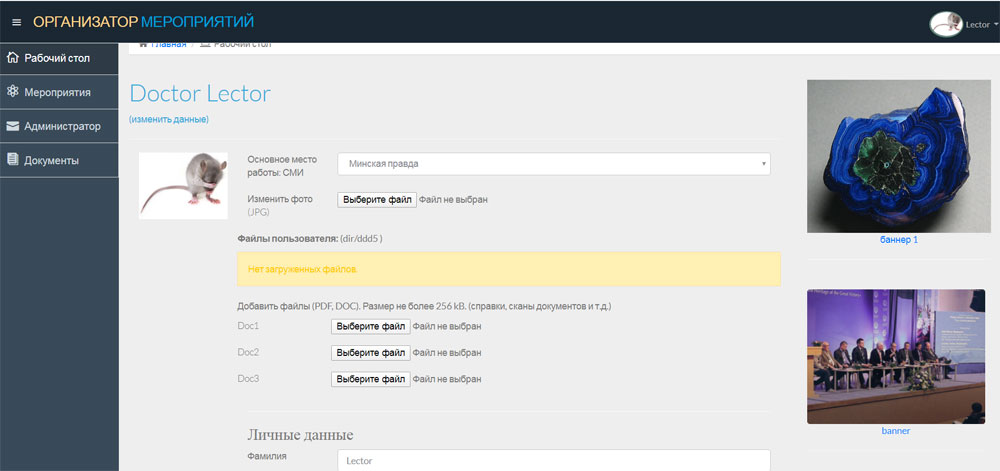
Task: Click the ОРГАНИЗАТОР МЕРОПРИЯТИЙ logo title
Action: [x=143, y=22]
